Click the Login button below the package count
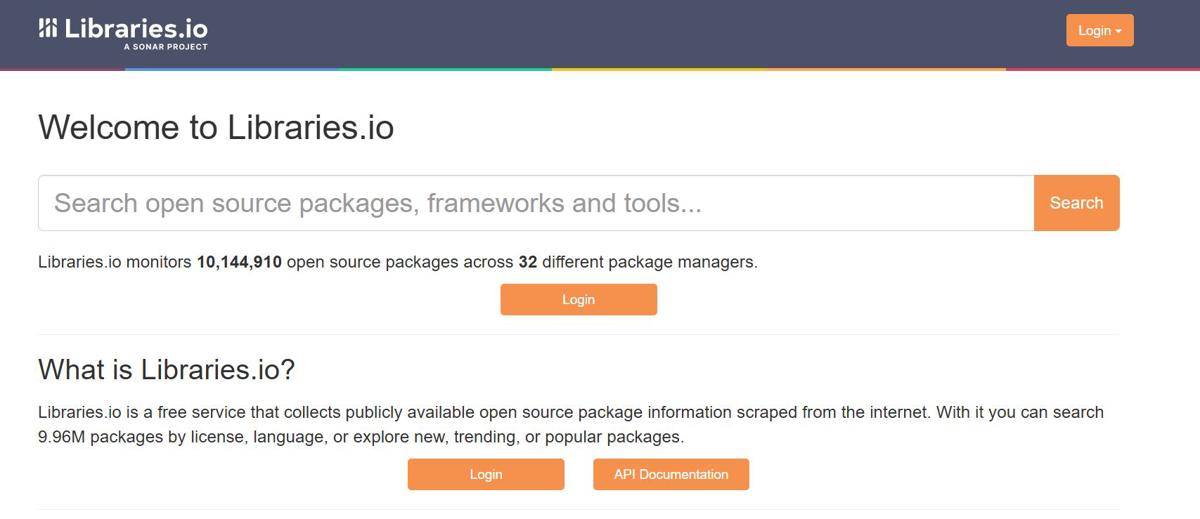The image size is (1200, 519). click(578, 299)
